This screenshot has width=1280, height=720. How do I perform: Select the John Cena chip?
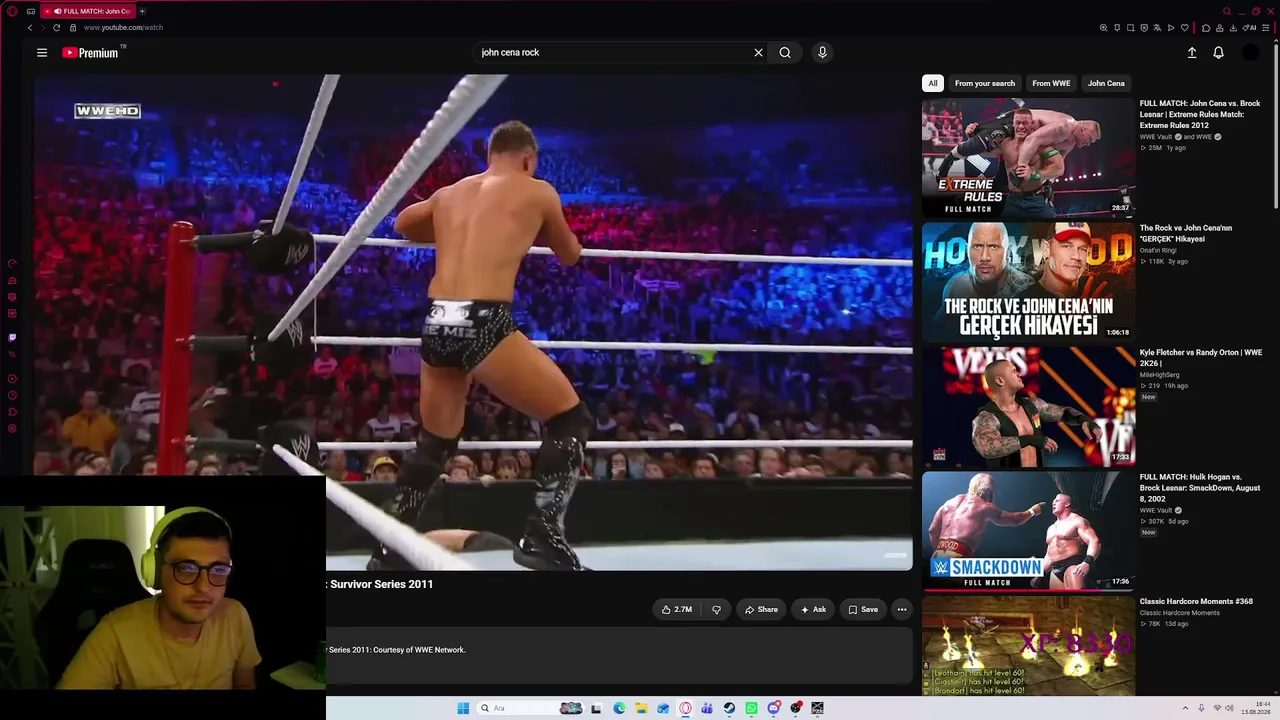(x=1106, y=84)
